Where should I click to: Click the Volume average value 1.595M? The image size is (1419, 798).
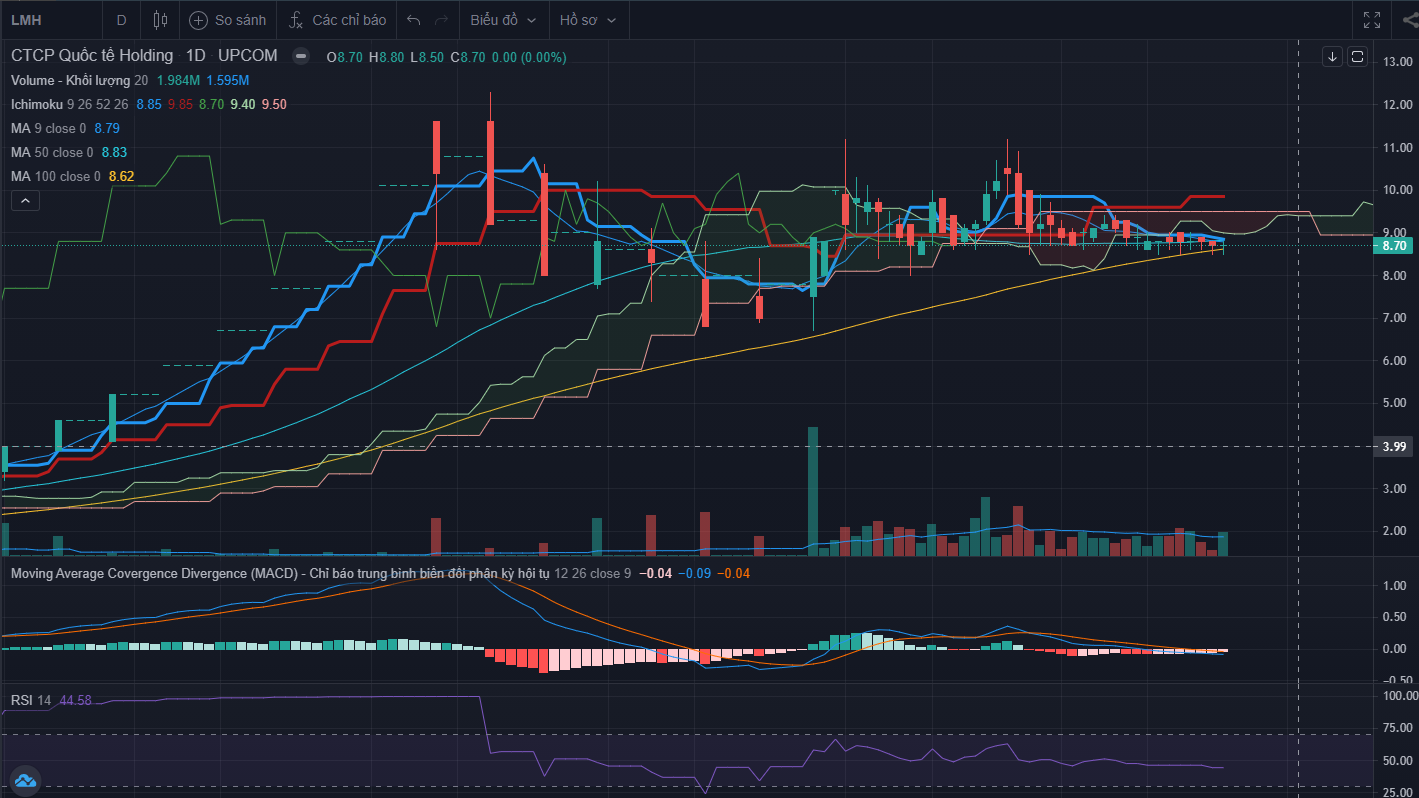pyautogui.click(x=227, y=80)
